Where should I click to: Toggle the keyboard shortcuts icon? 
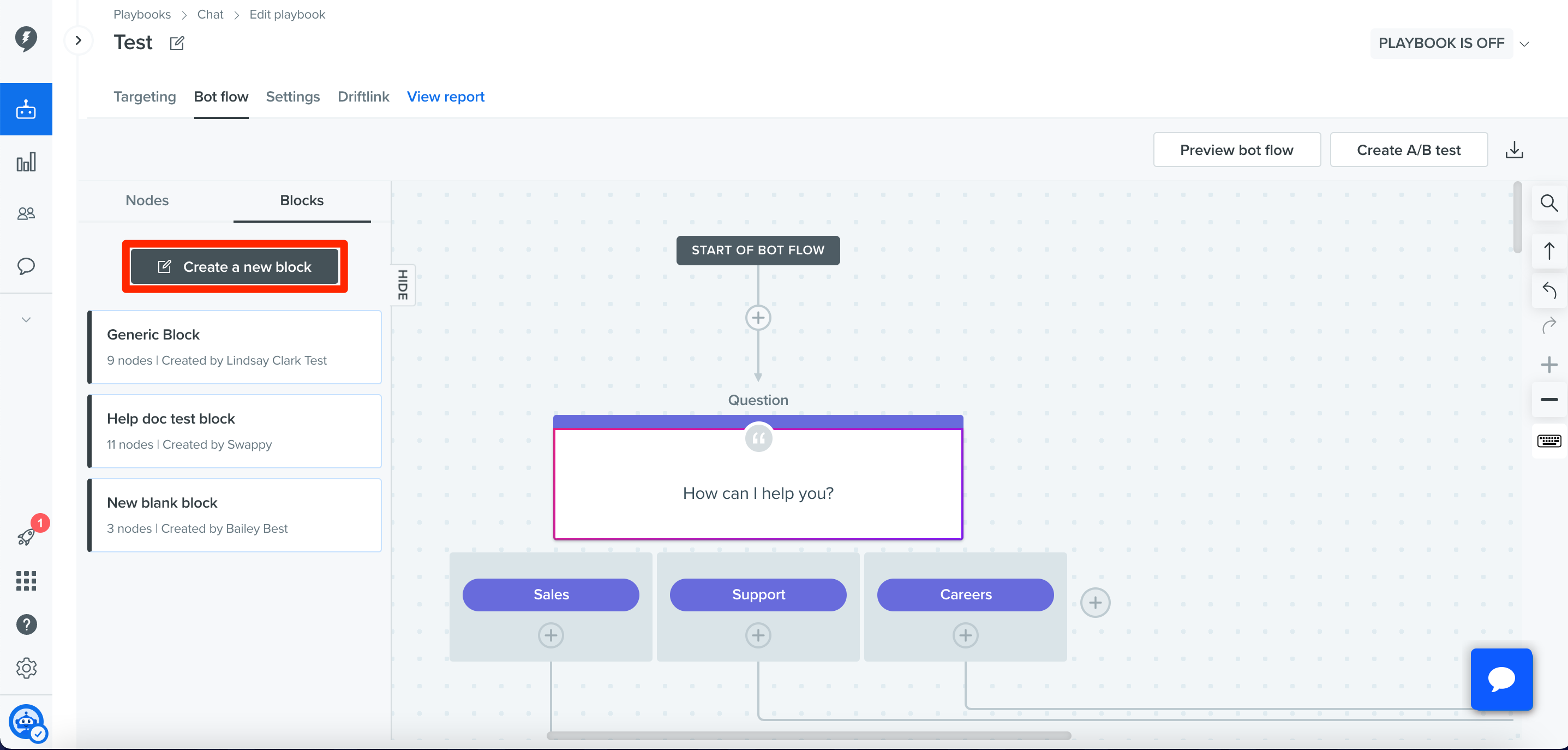(1549, 441)
